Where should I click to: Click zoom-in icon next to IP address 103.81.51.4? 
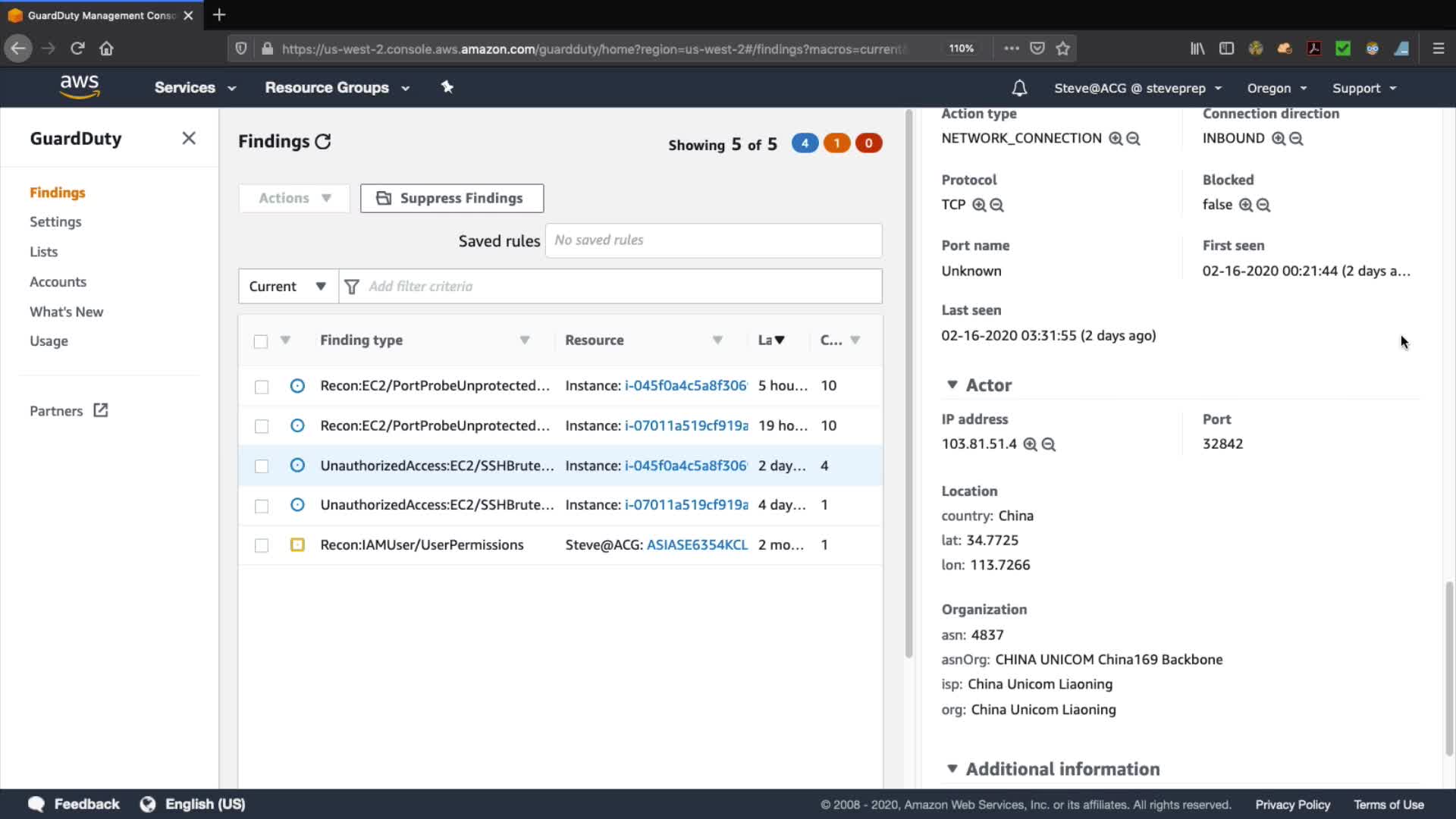[x=1030, y=444]
